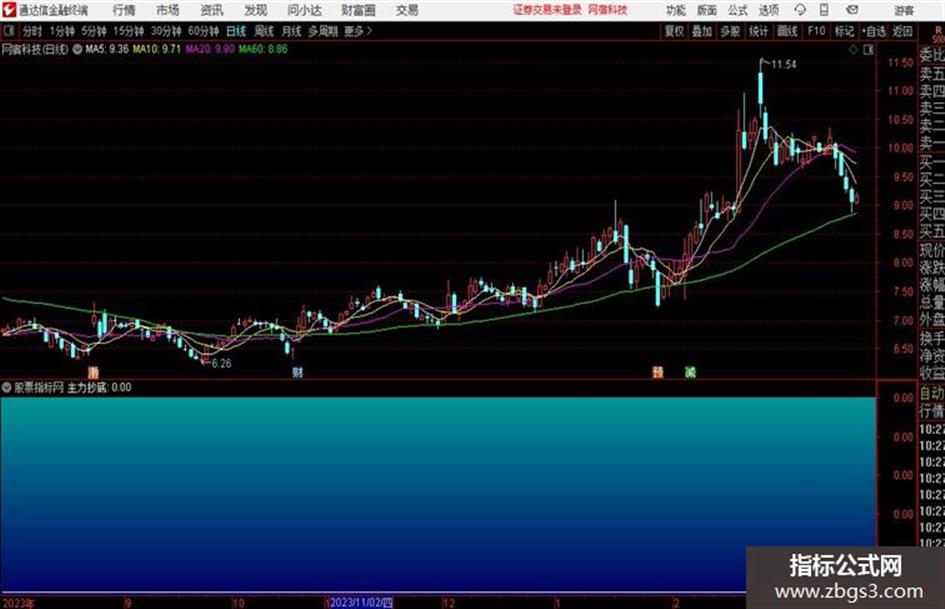Click the 多股 multi-stock toolbar button
The height and width of the screenshot is (609, 945).
730,31
